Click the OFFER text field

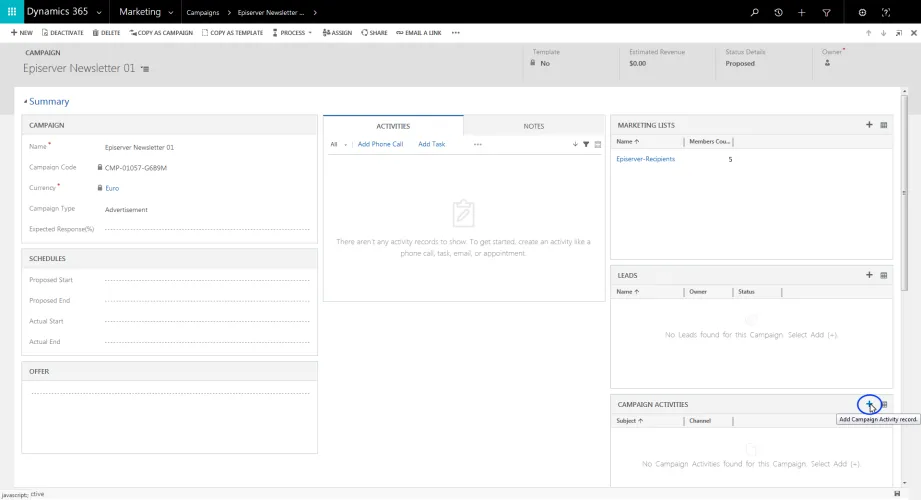click(170, 393)
